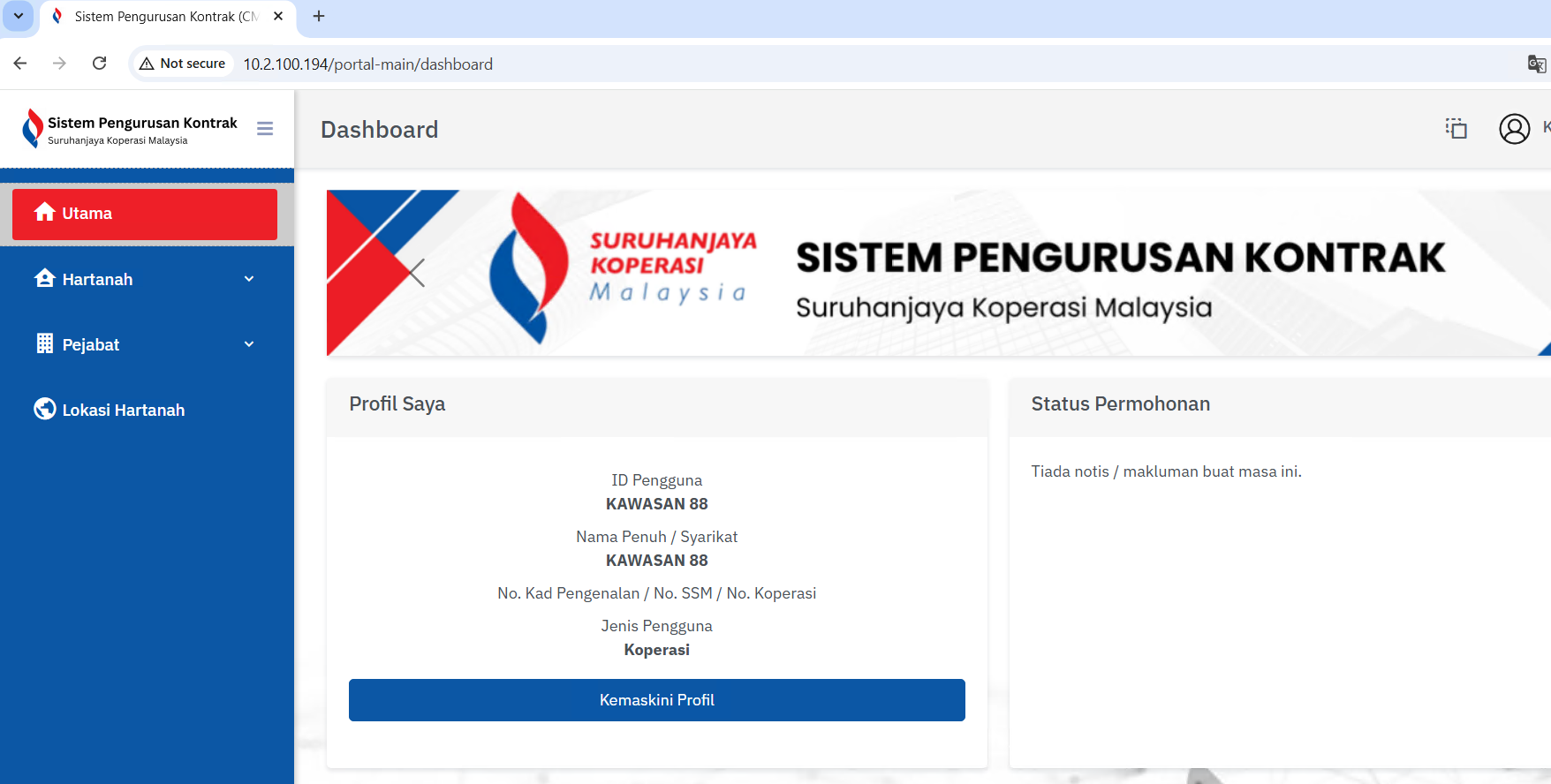Image resolution: width=1551 pixels, height=784 pixels.
Task: Select the Utama menu item
Action: (145, 214)
